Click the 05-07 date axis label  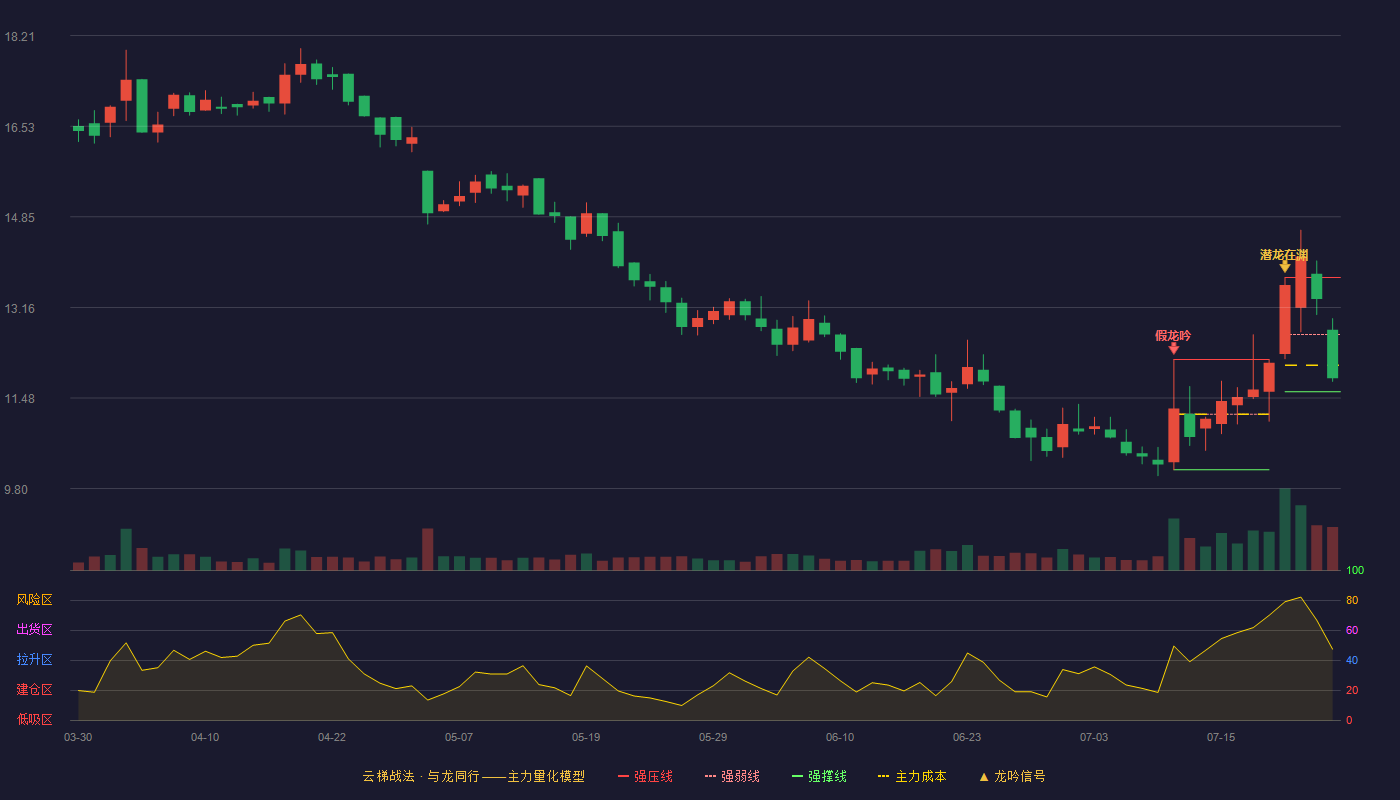coord(459,737)
